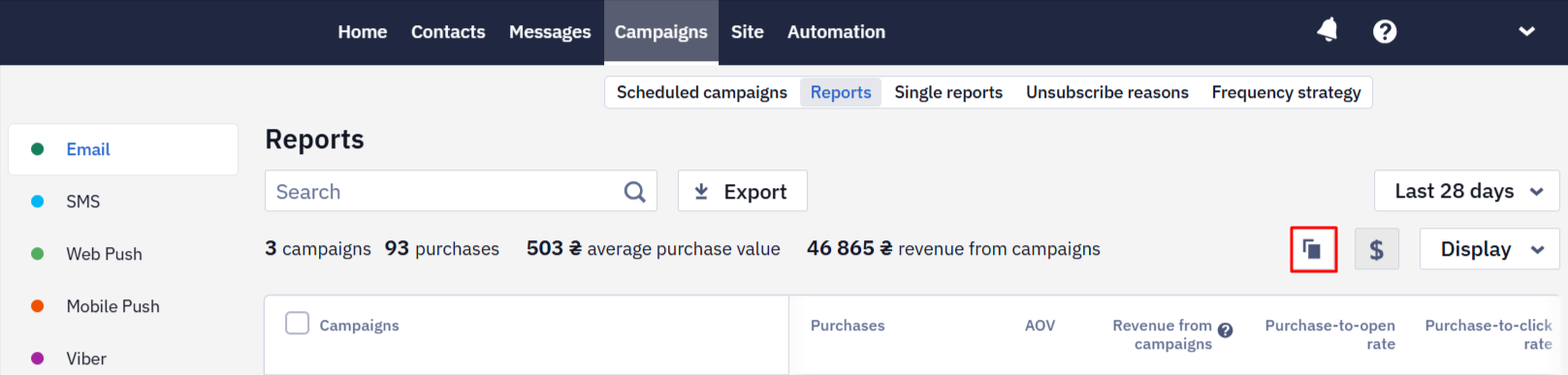
Task: Switch to Scheduled campaigns tab
Action: pos(702,92)
